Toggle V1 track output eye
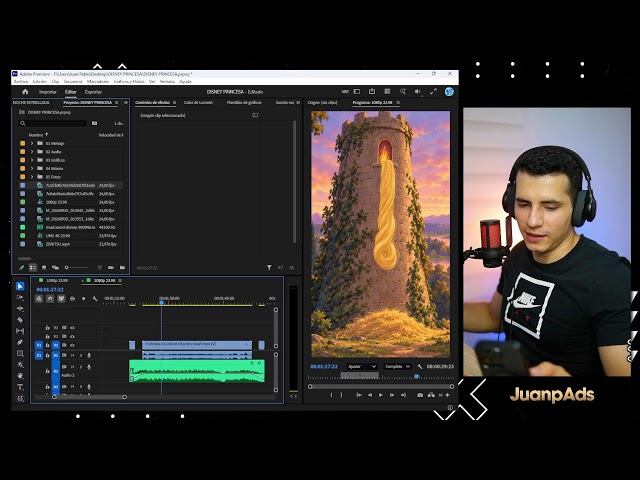The image size is (640, 480). pyautogui.click(x=72, y=345)
